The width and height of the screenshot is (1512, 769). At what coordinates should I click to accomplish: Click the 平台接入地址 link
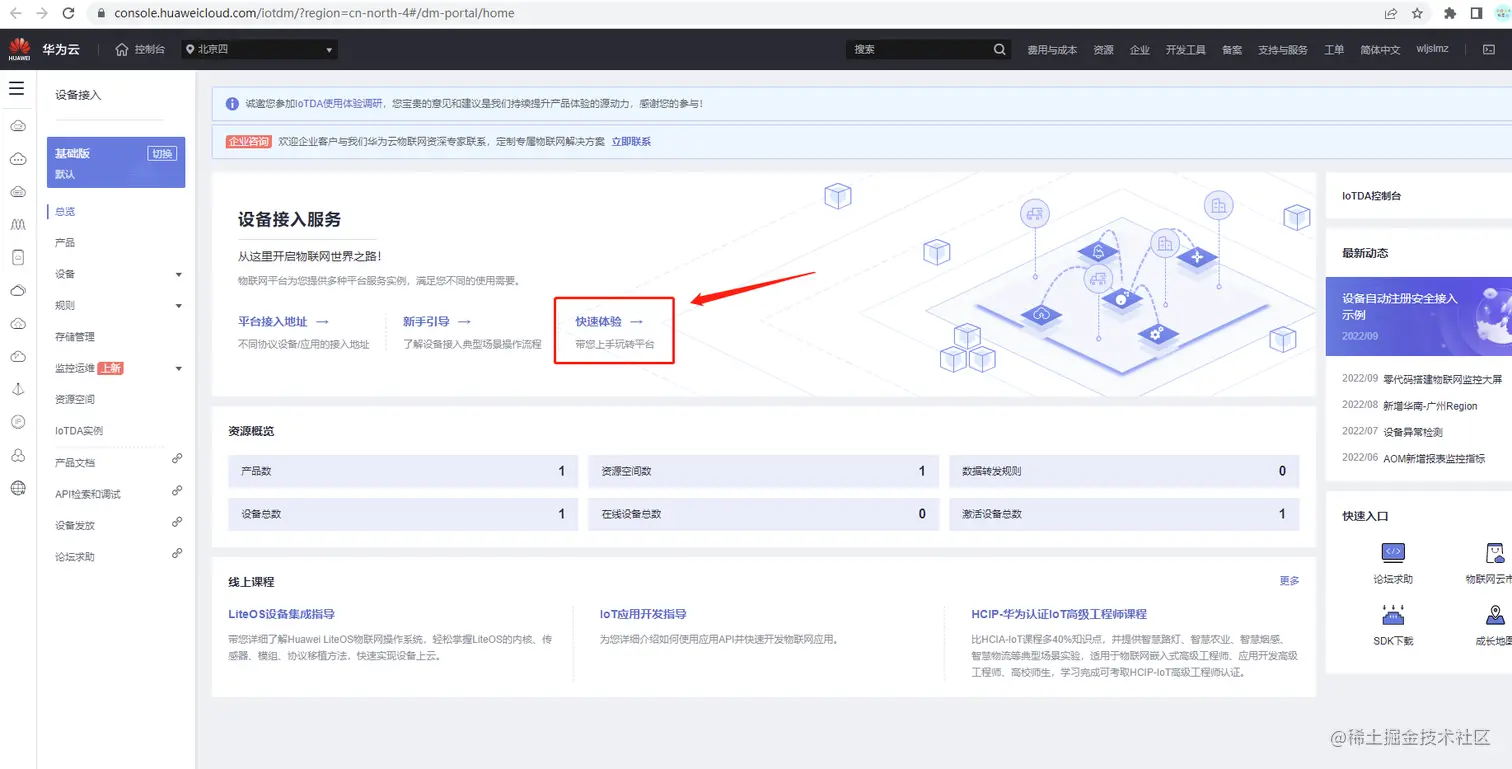273,322
